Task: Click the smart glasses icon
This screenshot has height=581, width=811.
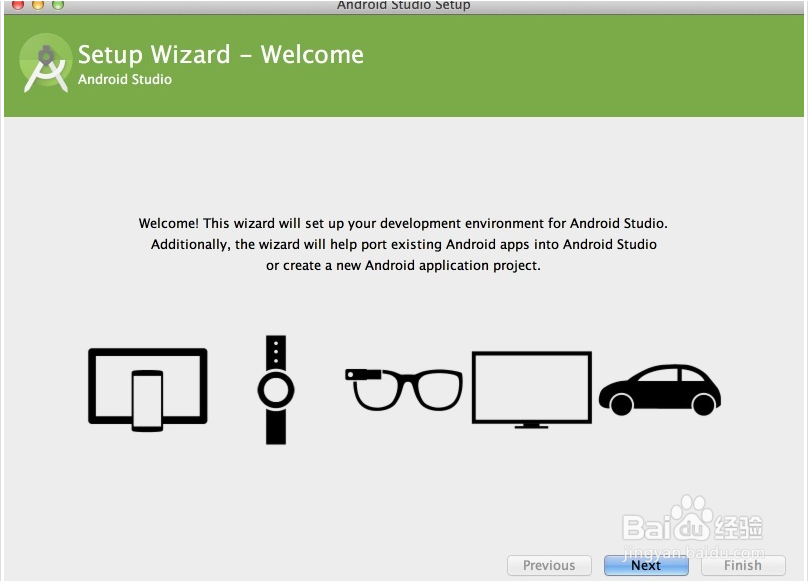Action: coord(403,389)
